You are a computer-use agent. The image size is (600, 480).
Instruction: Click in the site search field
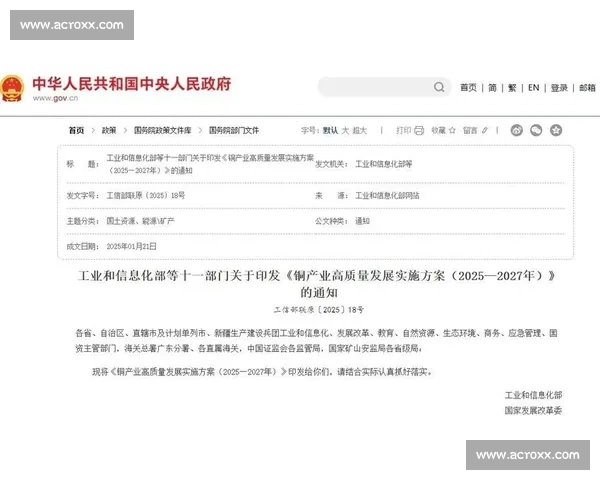[384, 87]
